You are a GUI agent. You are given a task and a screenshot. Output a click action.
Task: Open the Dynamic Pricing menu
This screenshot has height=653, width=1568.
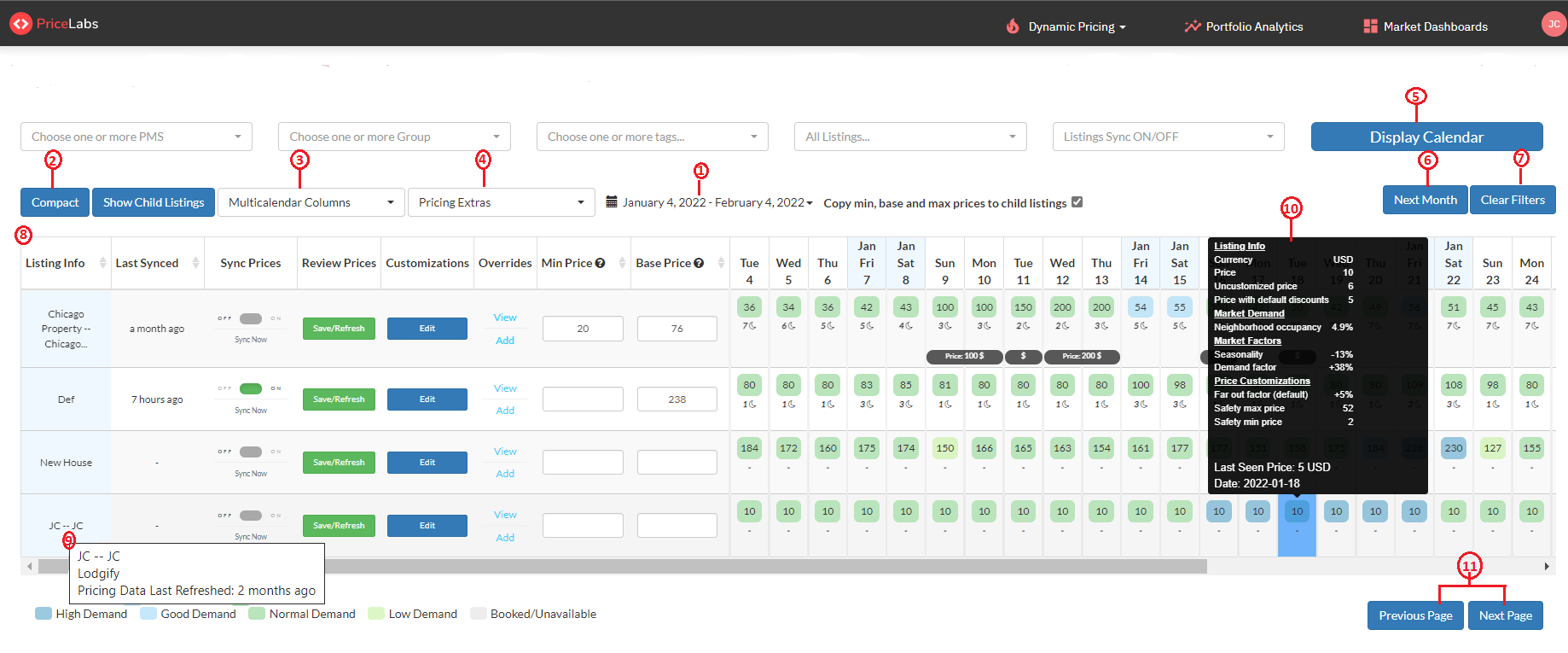pyautogui.click(x=1066, y=26)
